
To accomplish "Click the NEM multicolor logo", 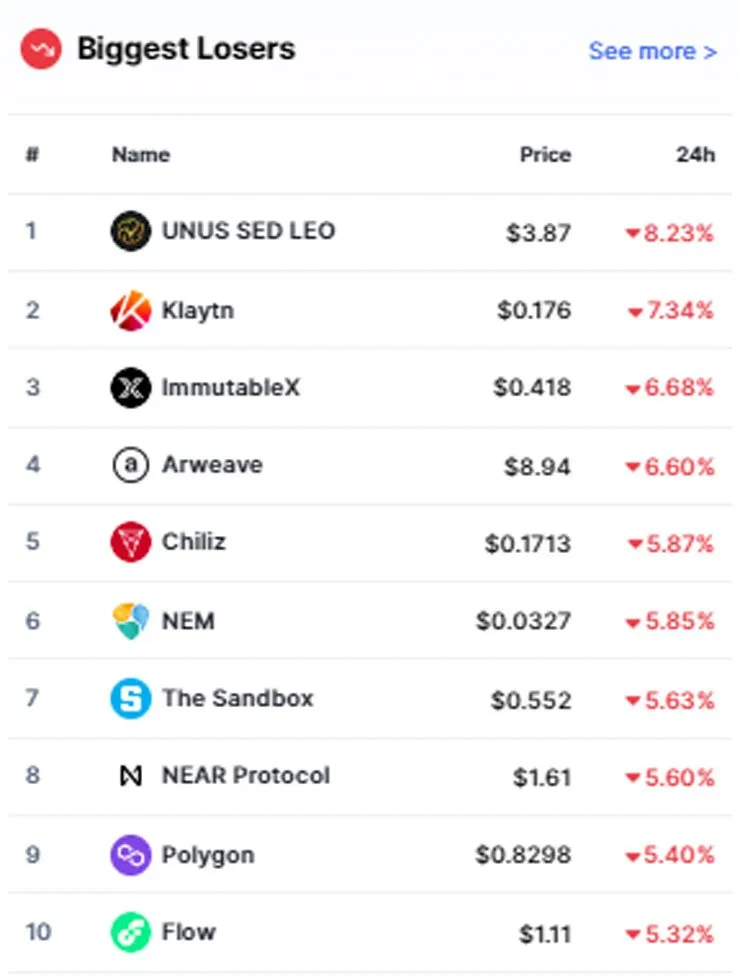I will (131, 621).
